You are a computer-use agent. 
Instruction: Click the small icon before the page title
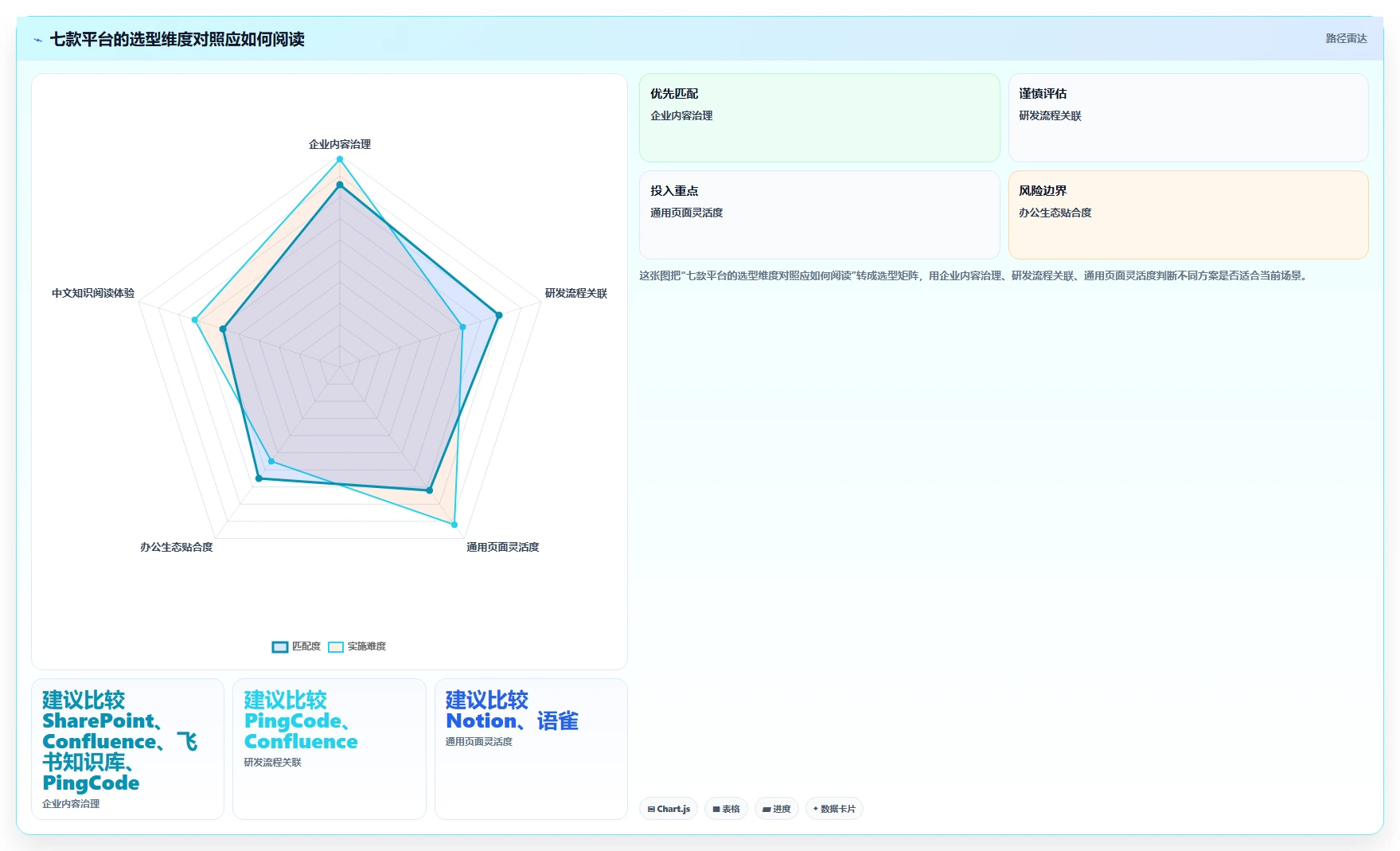(37, 40)
